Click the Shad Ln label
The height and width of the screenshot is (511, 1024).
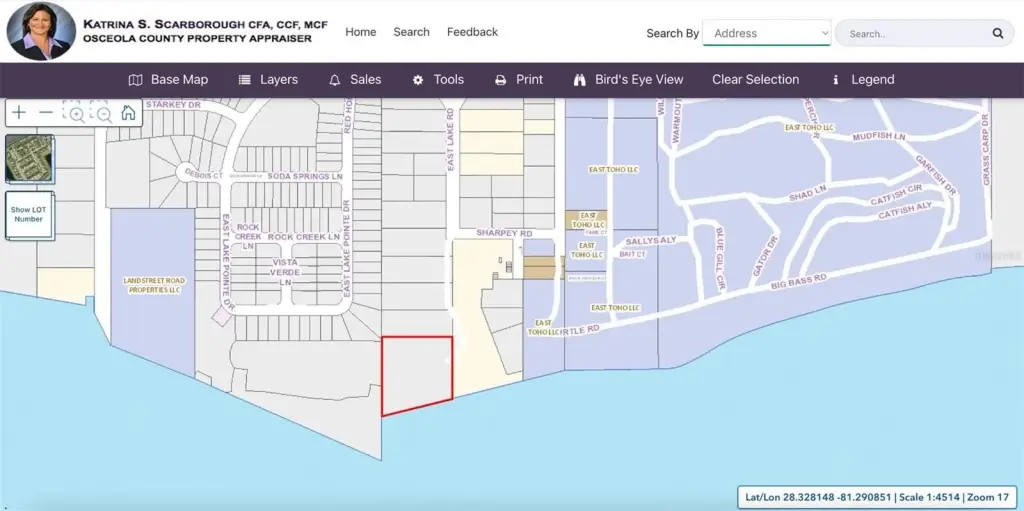[x=808, y=194]
